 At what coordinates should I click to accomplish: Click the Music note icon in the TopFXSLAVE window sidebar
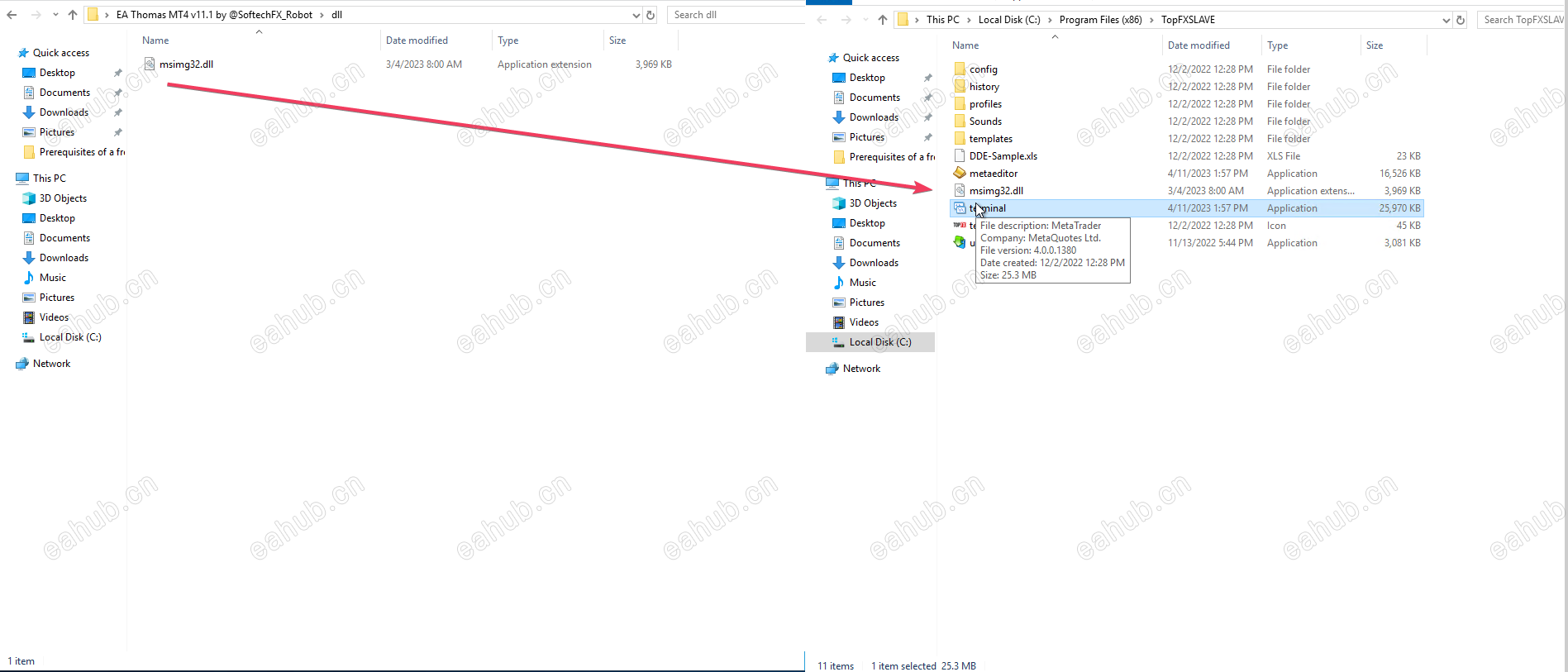click(x=839, y=283)
